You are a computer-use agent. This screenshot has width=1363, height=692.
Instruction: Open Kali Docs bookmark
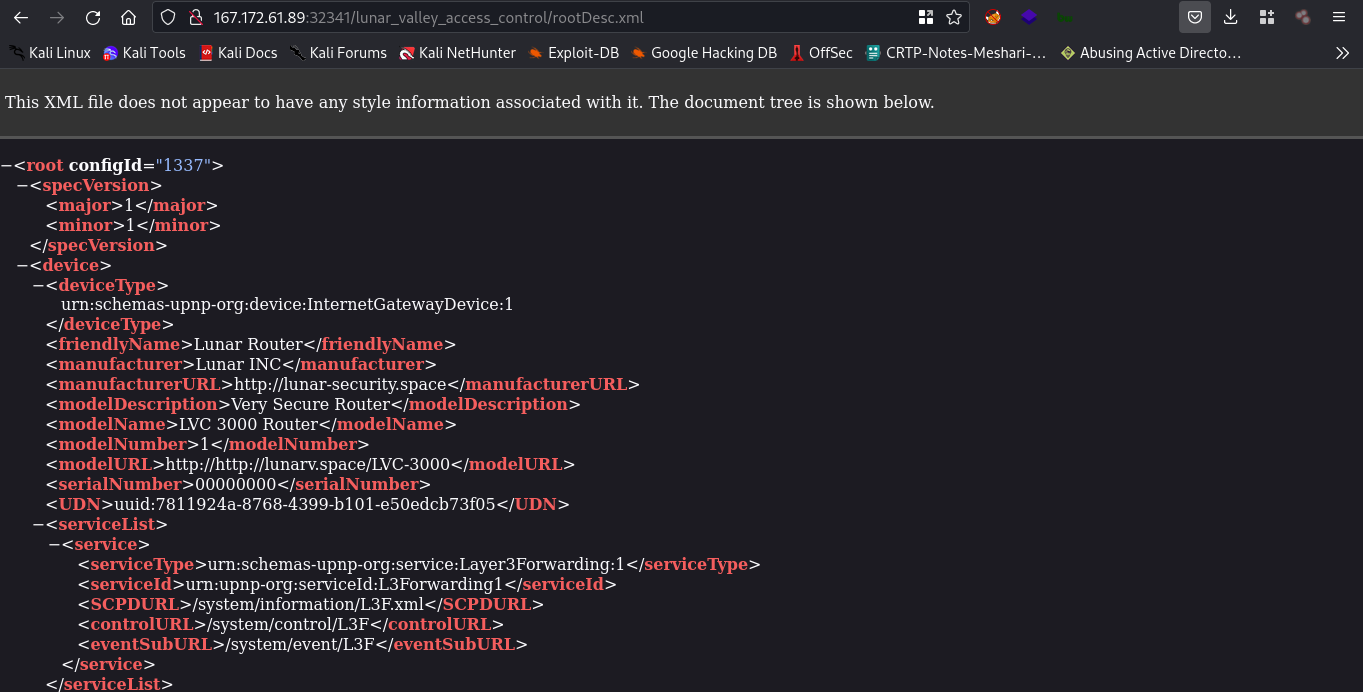238,53
